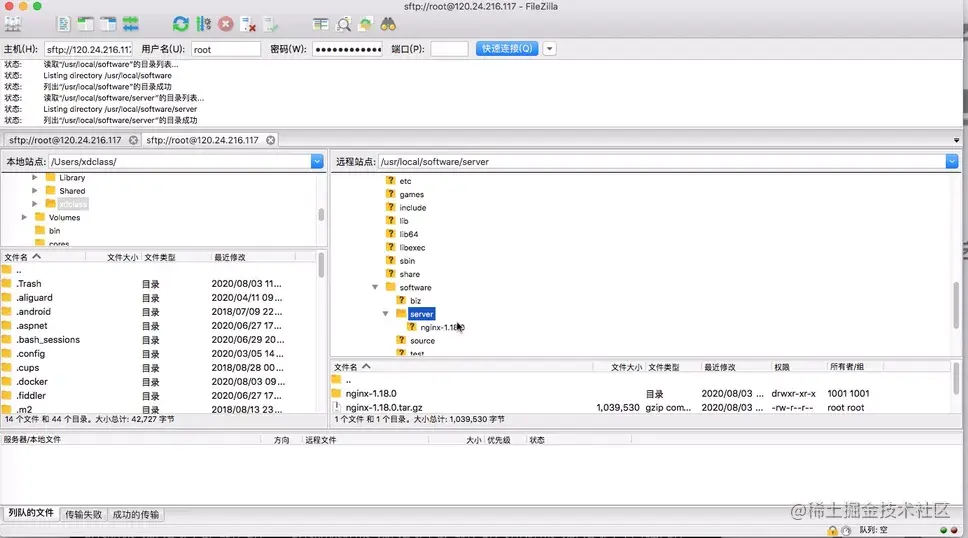Switch to 成功的传输 successful transfers tab
968x538 pixels.
(x=136, y=514)
